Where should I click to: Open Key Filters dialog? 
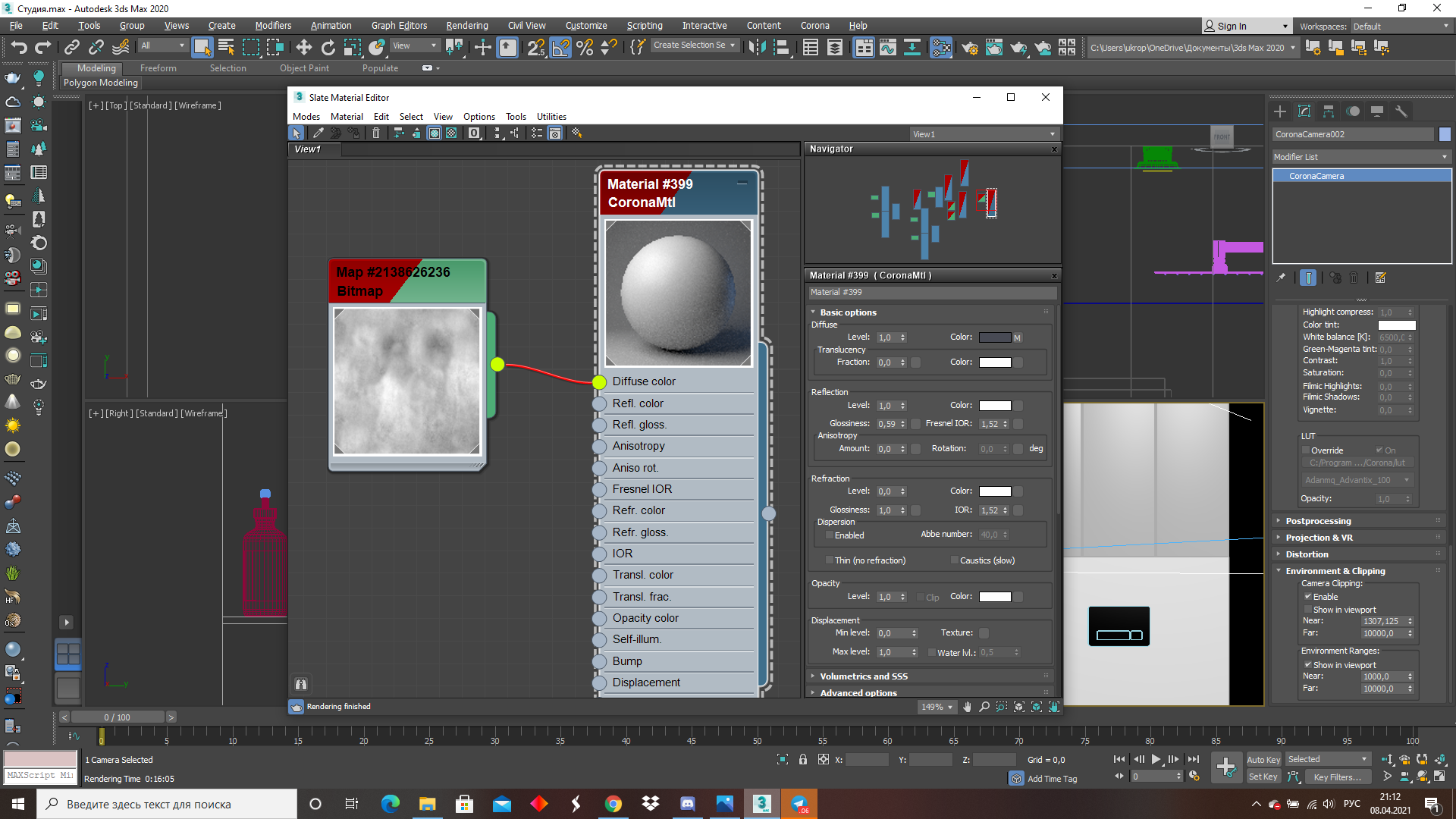point(1337,777)
